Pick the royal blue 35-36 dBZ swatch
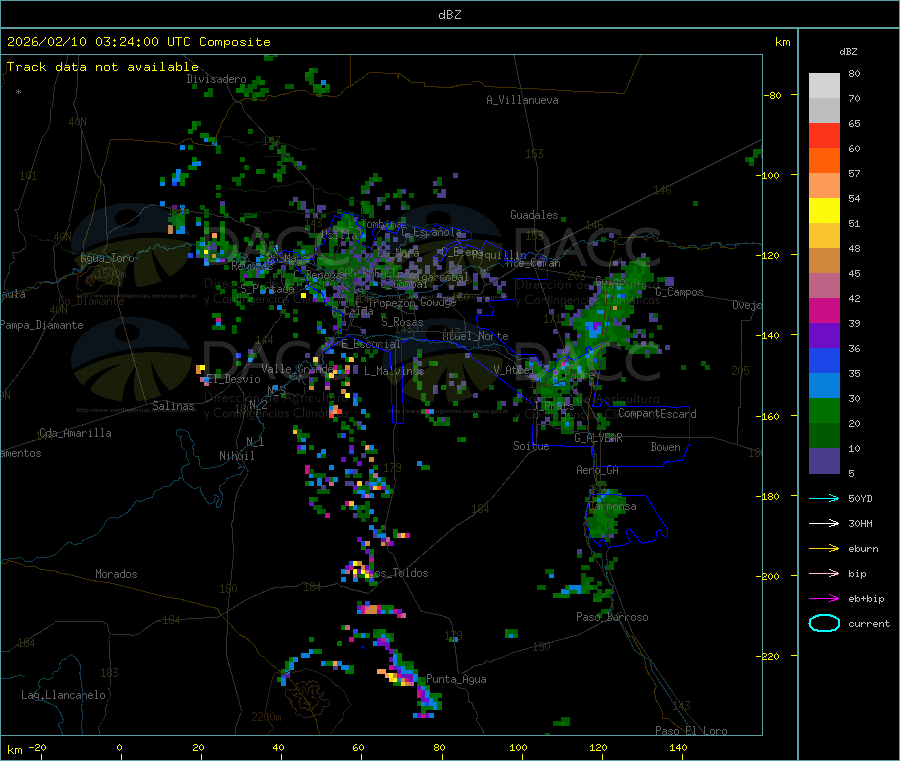 (824, 360)
